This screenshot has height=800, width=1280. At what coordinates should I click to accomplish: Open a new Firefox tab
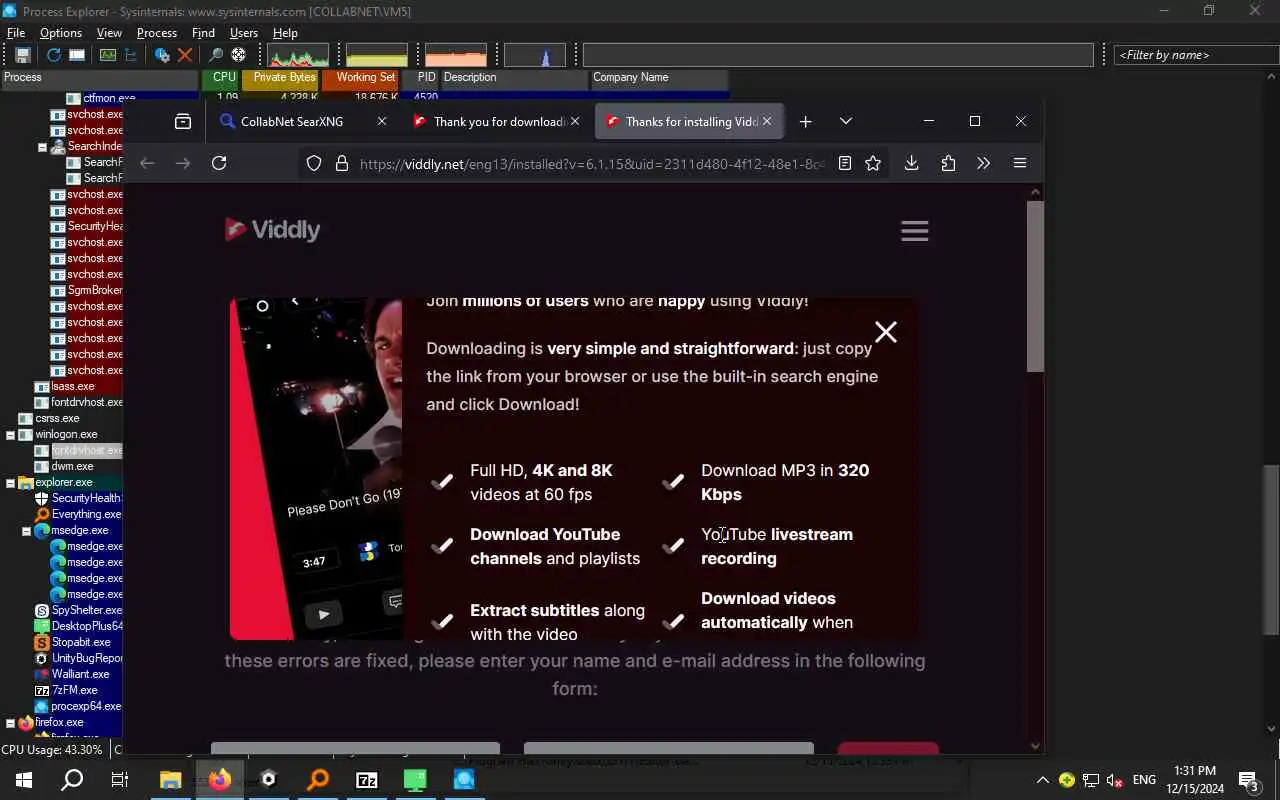pyautogui.click(x=806, y=121)
